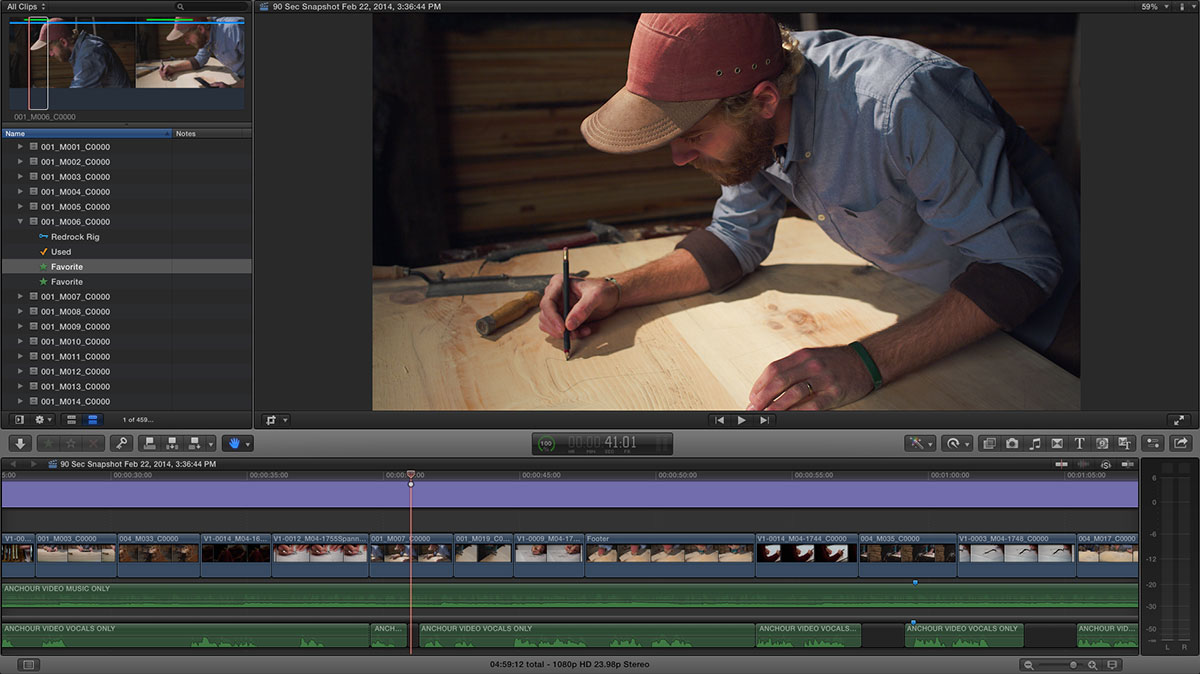Select the Redrock Rig keyword row

(127, 237)
